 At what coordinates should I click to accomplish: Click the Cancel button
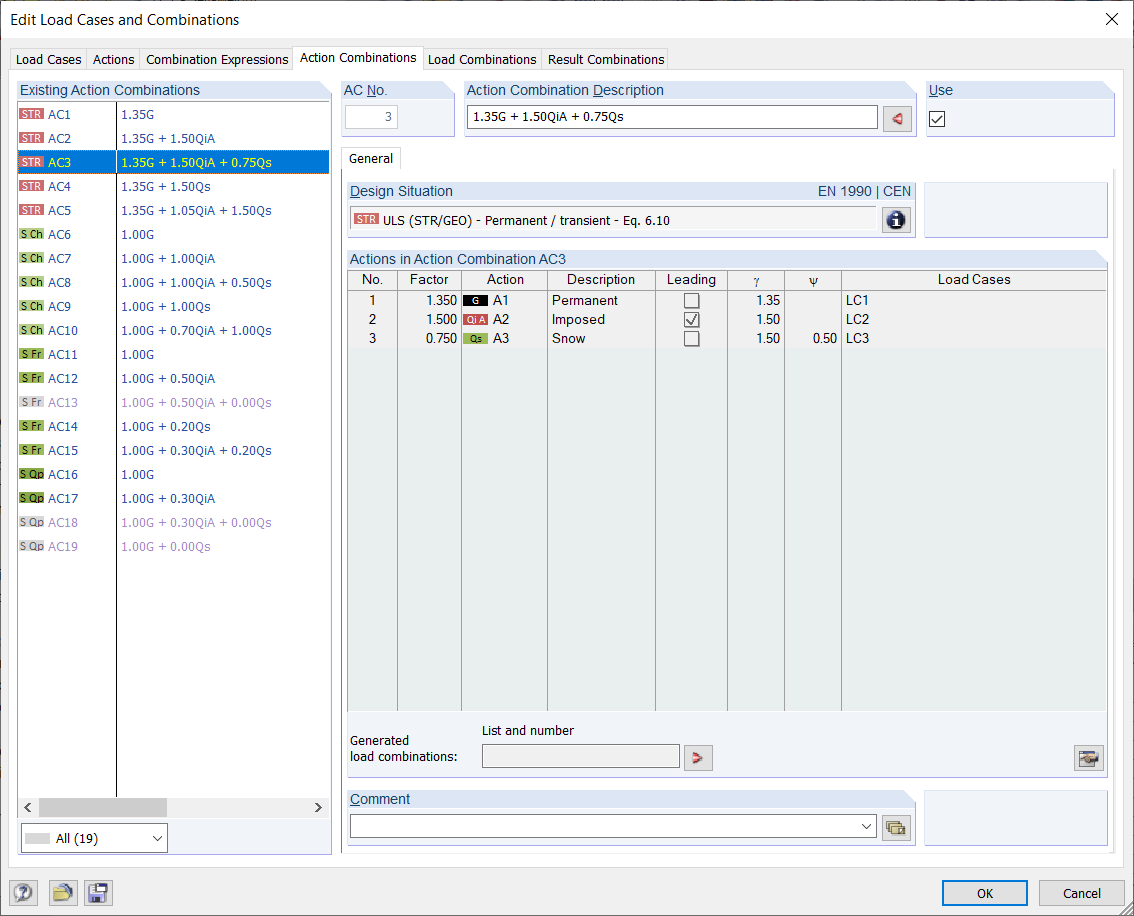coord(1081,893)
